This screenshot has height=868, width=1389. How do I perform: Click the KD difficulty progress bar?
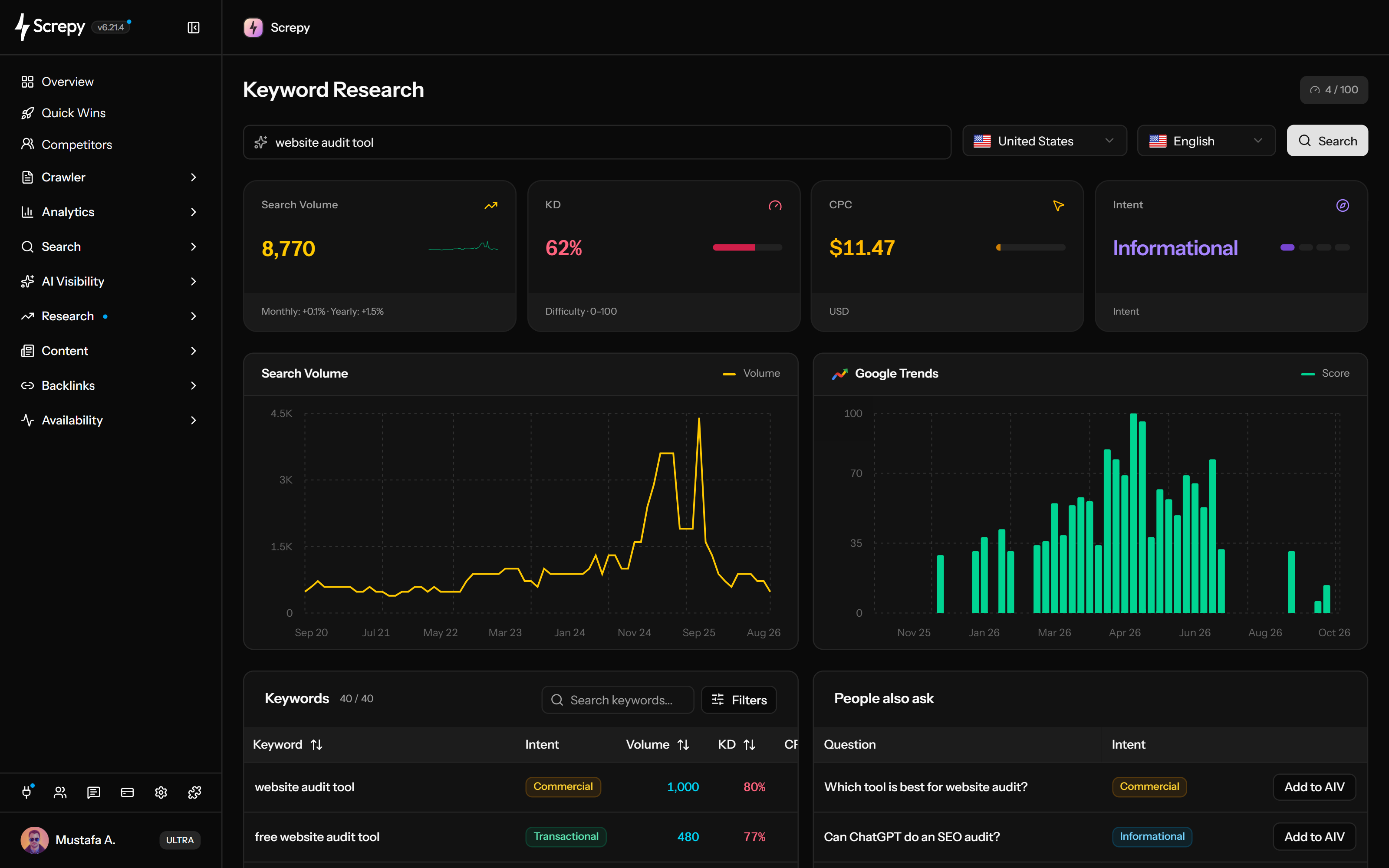coord(747,247)
